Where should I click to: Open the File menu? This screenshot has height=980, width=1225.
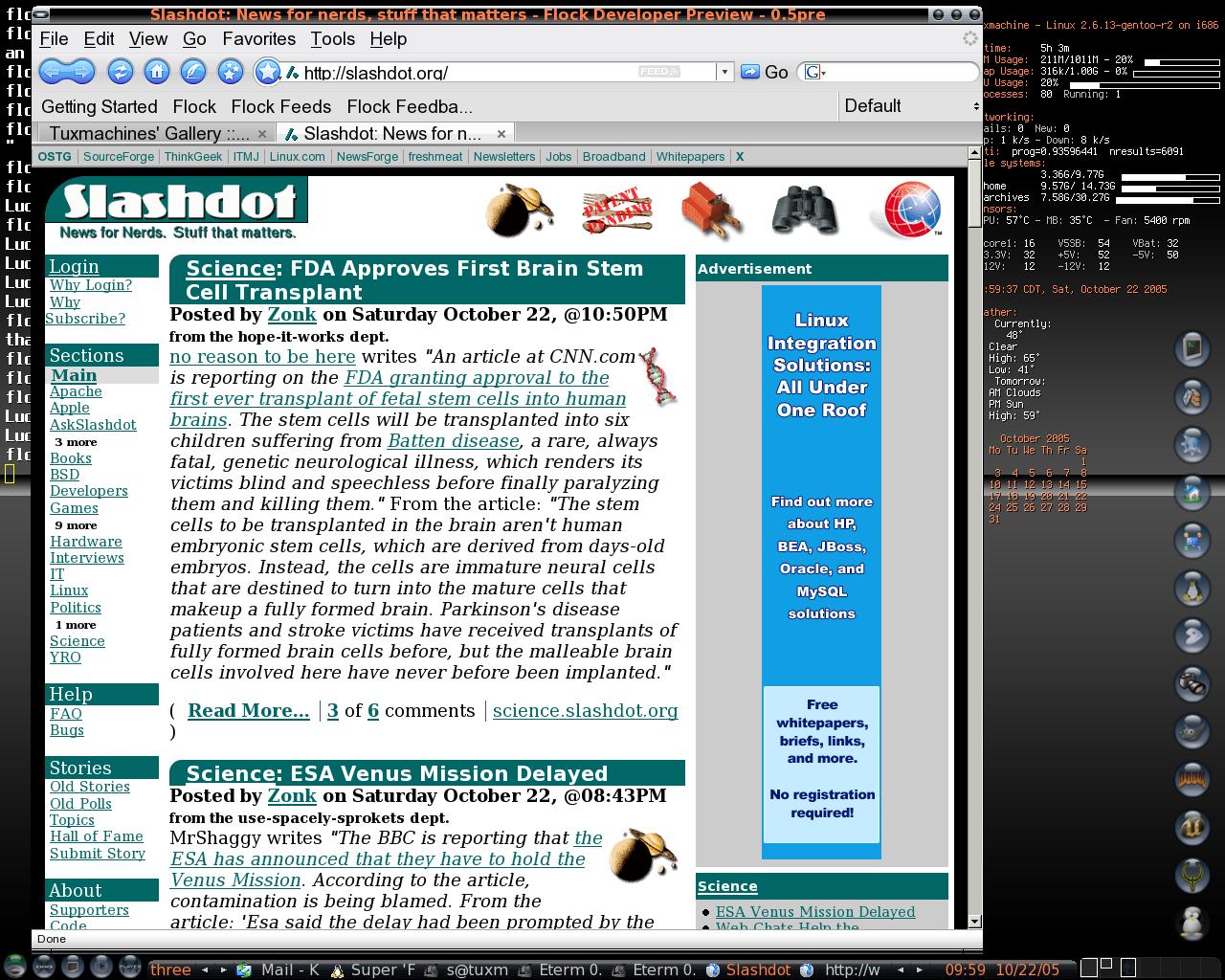point(54,39)
